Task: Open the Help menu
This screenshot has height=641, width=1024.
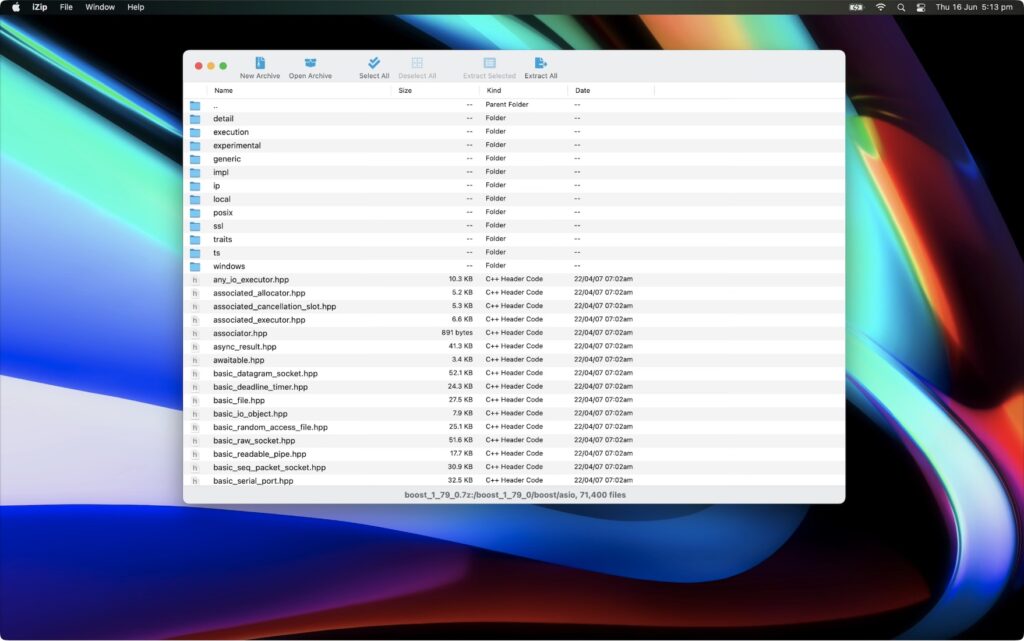Action: click(135, 7)
